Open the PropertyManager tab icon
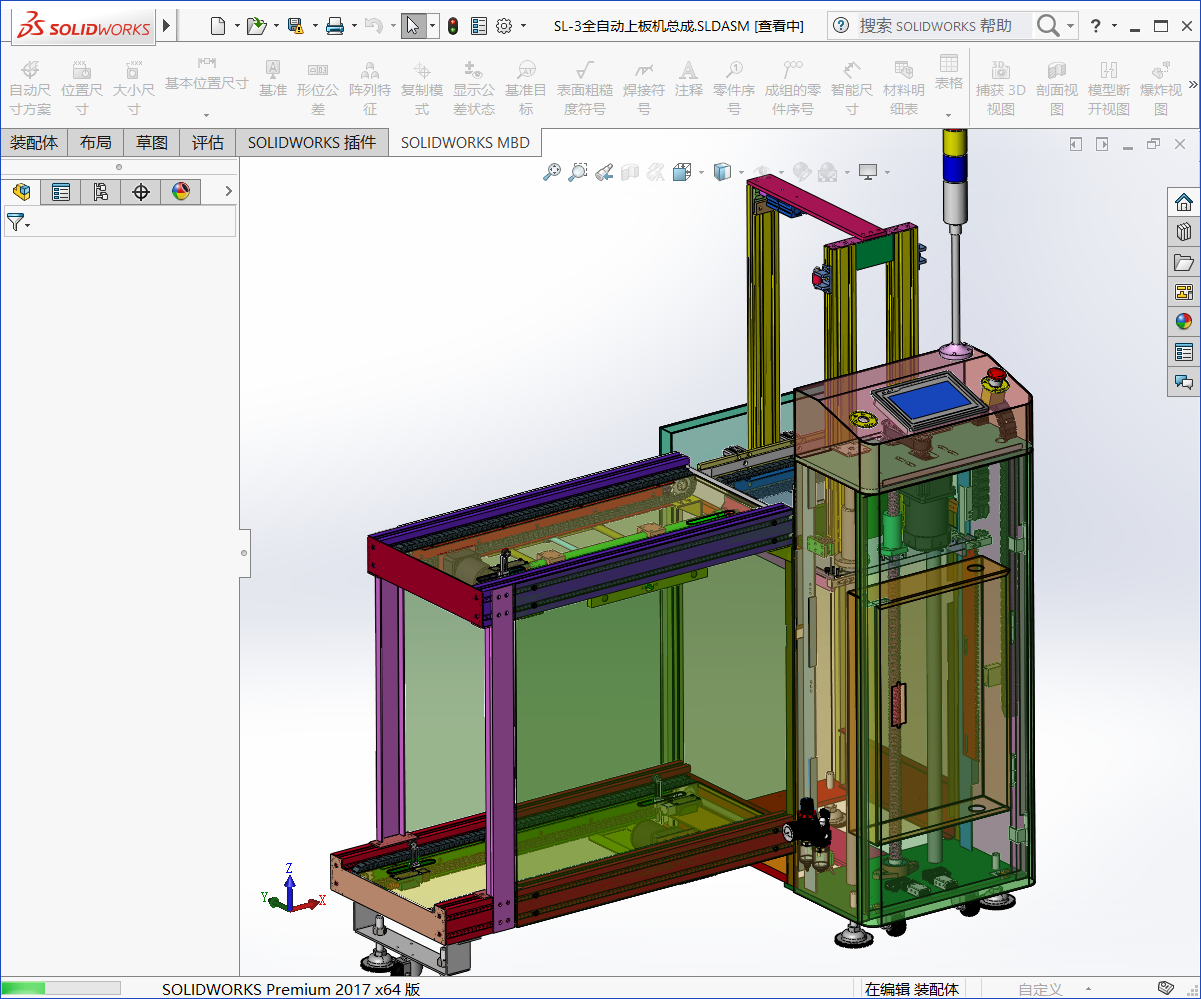Image resolution: width=1201 pixels, height=999 pixels. pos(61,192)
